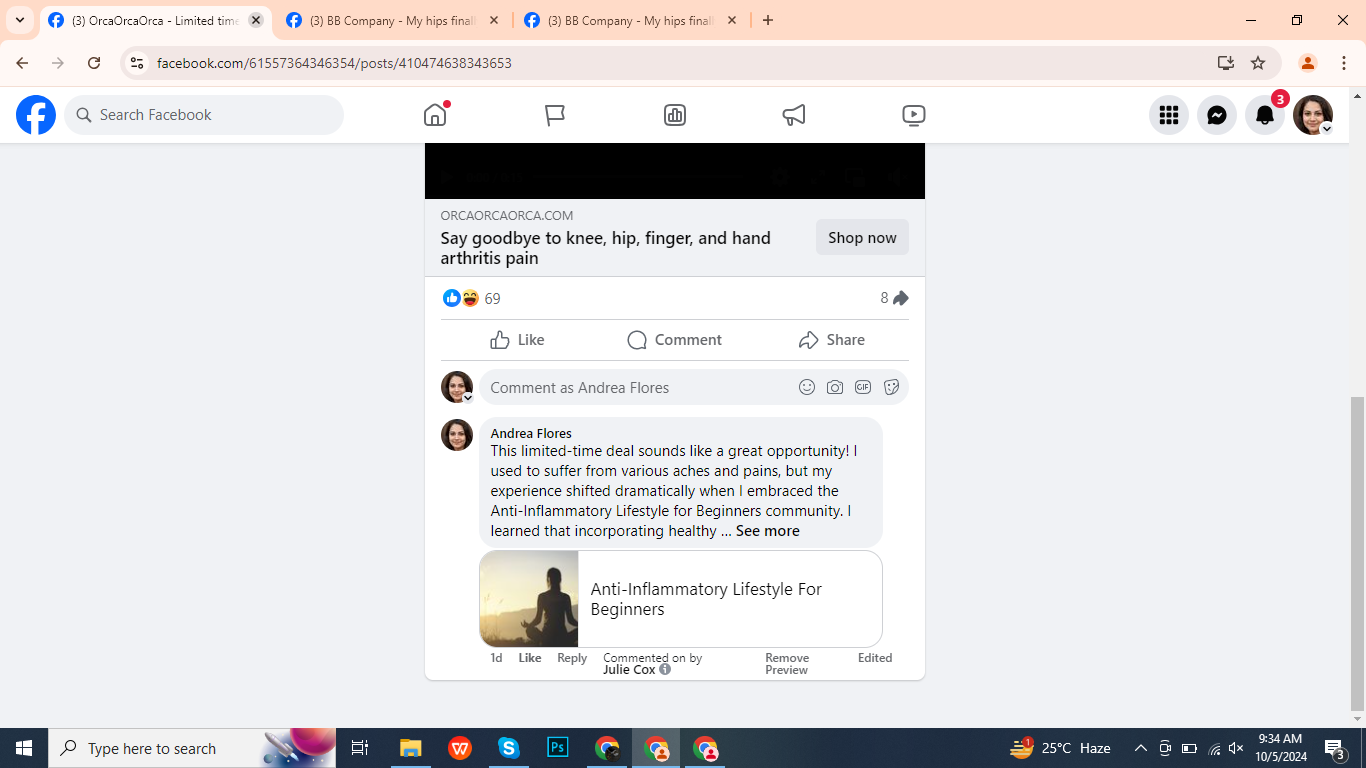Viewport: 1366px width, 768px height.
Task: Open the Anti-Inflammatory Lifestyle For Beginners preview title
Action: pos(706,599)
